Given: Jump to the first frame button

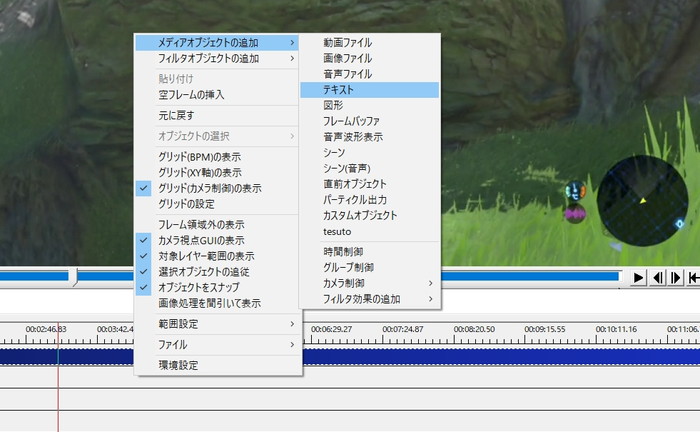Looking at the screenshot, I should coord(693,278).
